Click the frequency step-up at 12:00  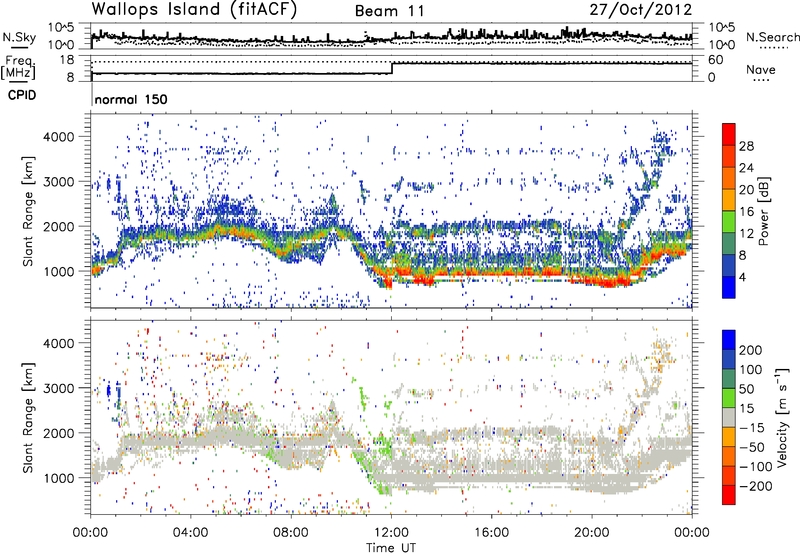(x=392, y=68)
